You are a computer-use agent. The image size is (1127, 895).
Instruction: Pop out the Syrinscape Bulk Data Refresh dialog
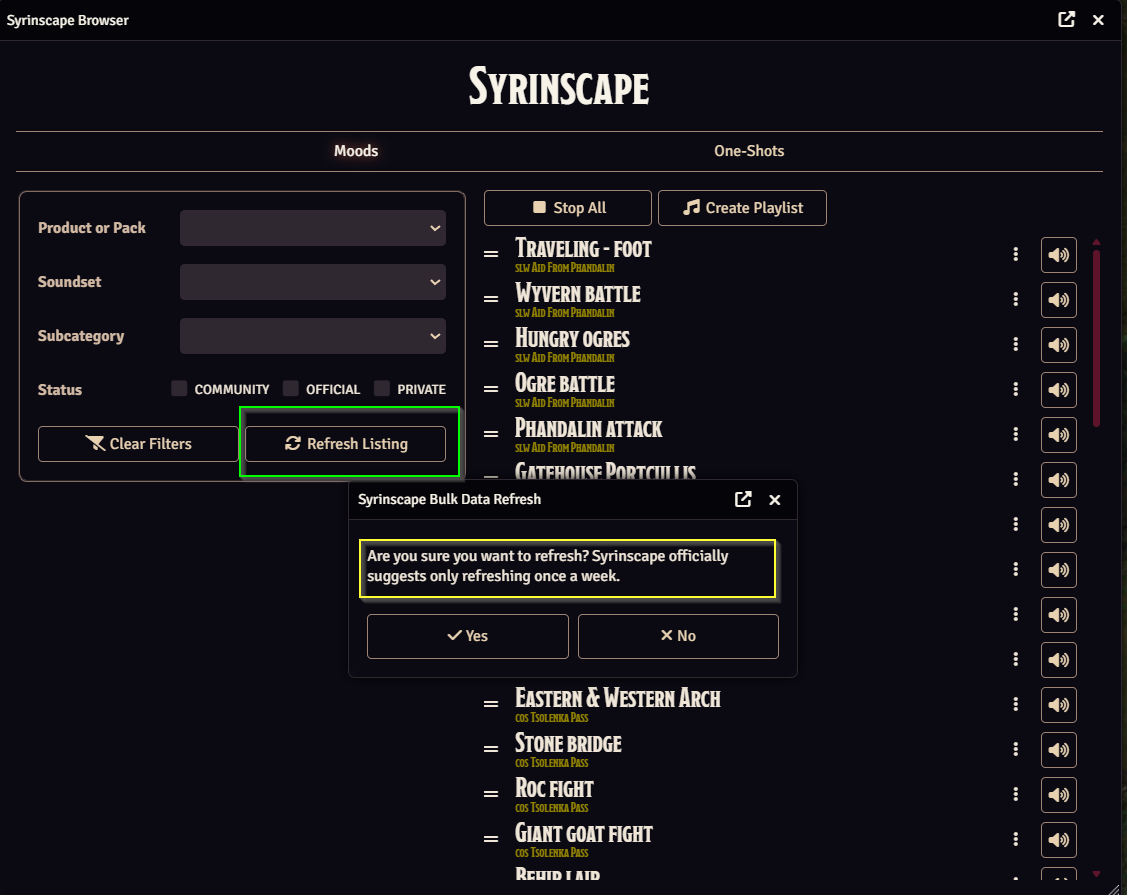coord(743,500)
